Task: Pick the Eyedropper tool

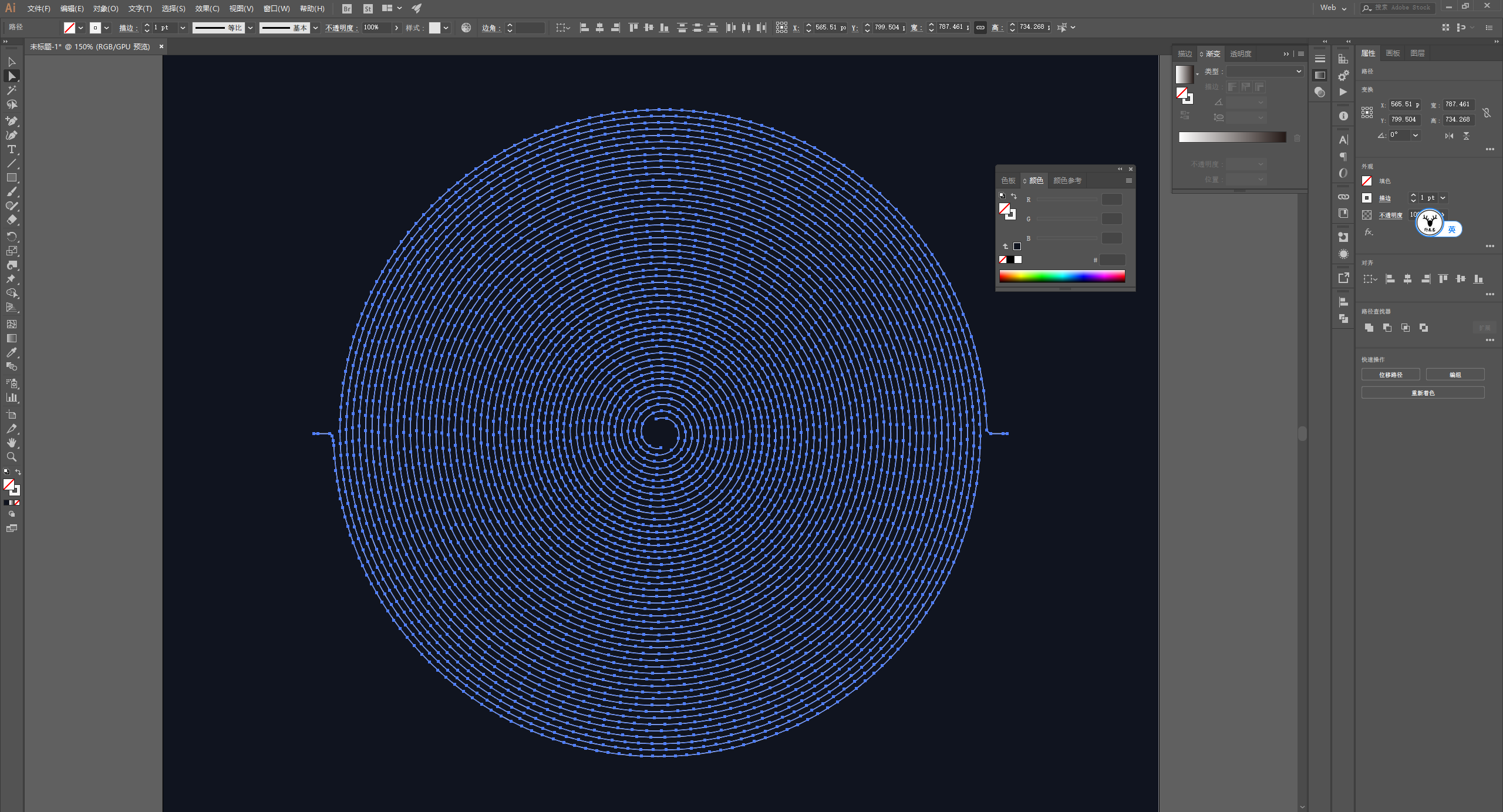Action: point(11,352)
